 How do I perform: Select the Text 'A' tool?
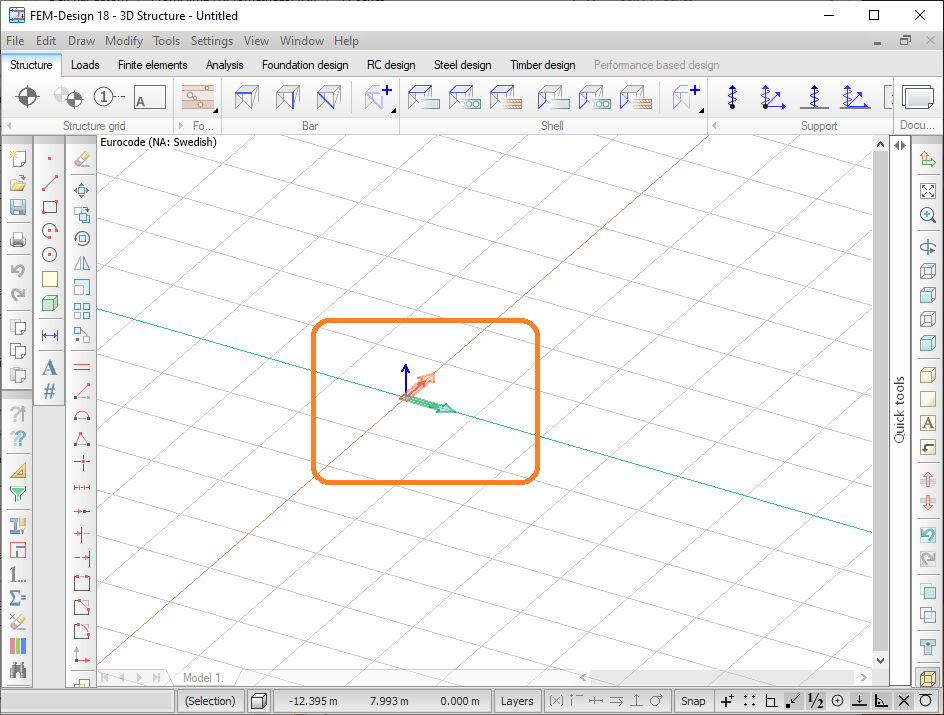click(x=49, y=367)
